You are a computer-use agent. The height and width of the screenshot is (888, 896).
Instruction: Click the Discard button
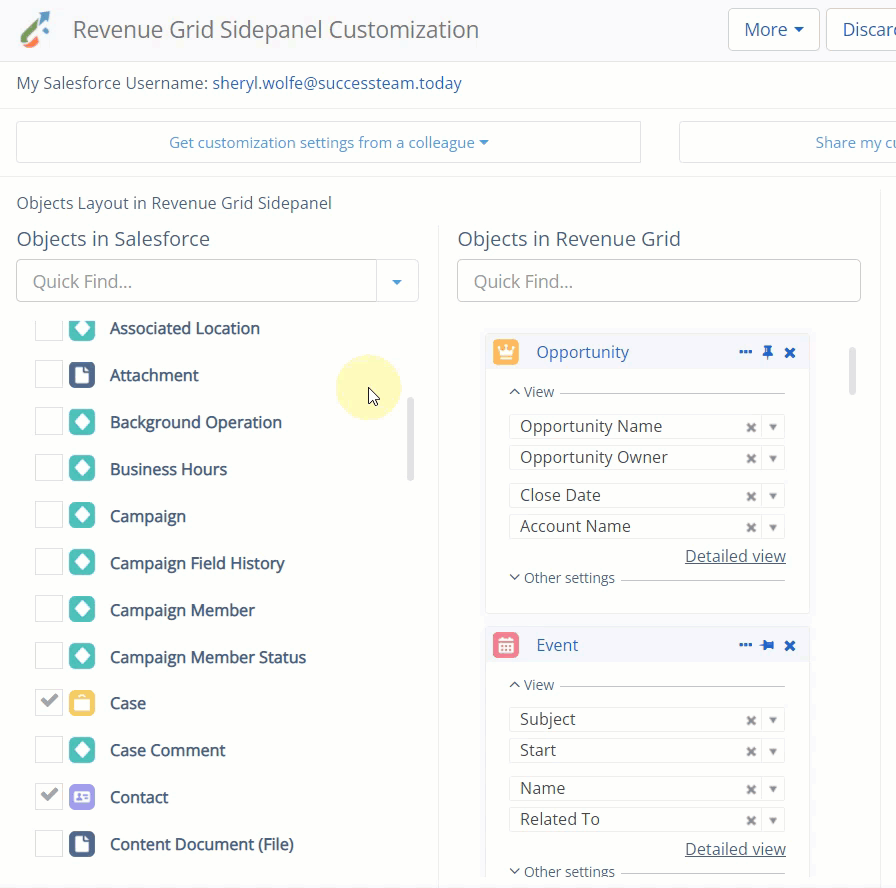[862, 30]
